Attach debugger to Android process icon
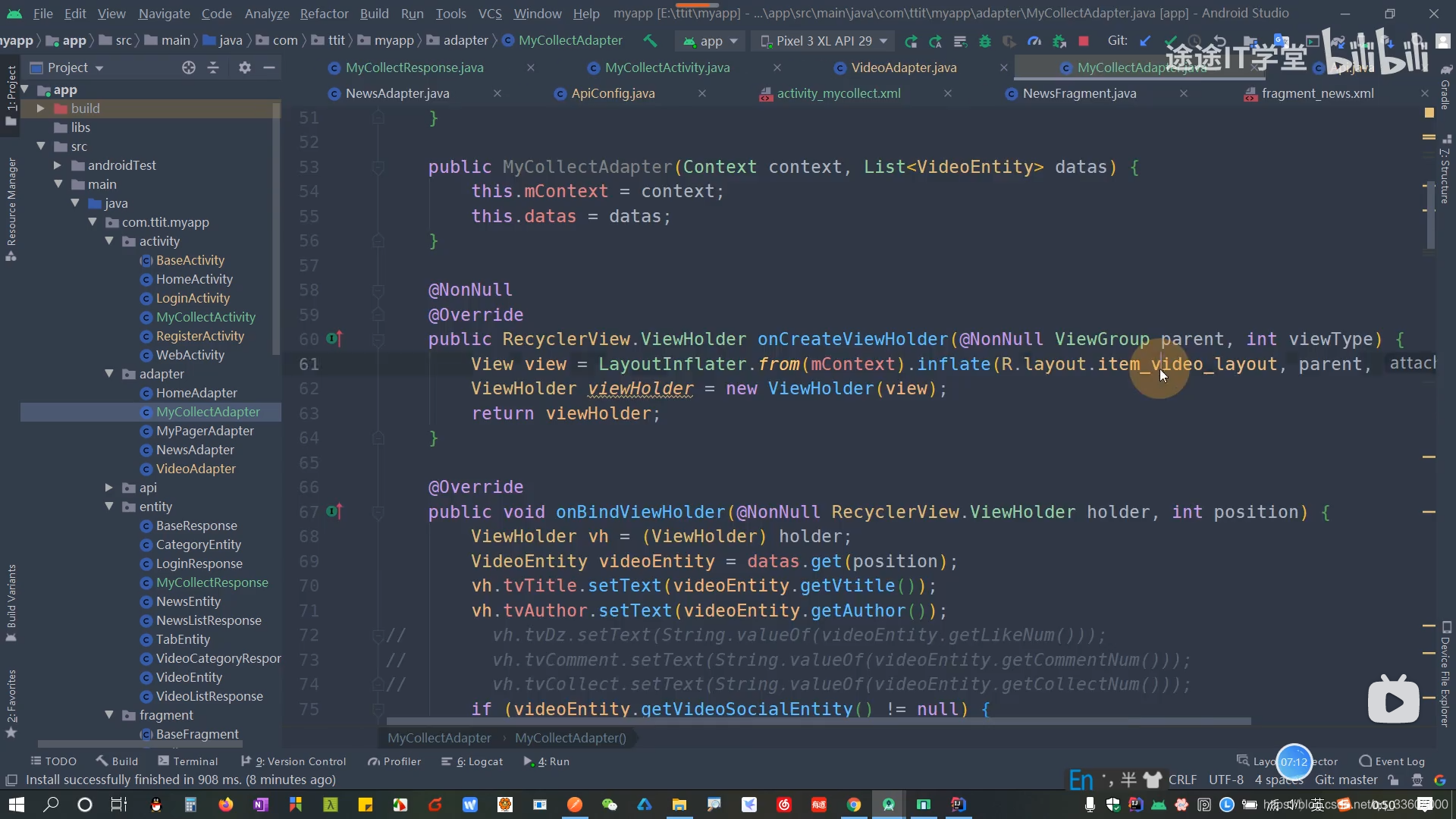 click(x=1059, y=41)
